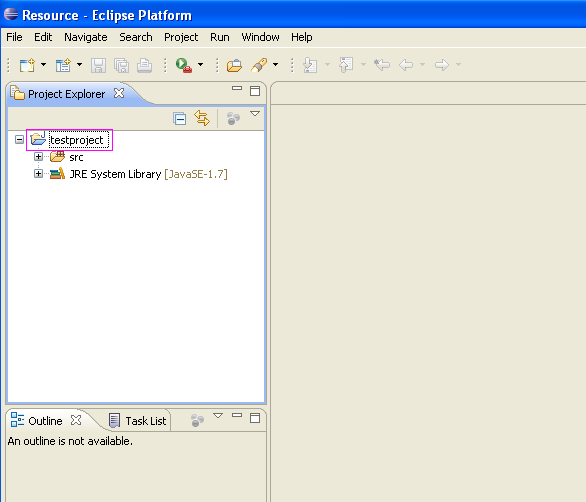Expand the JRE System Library node
586x502 pixels.
pos(38,173)
